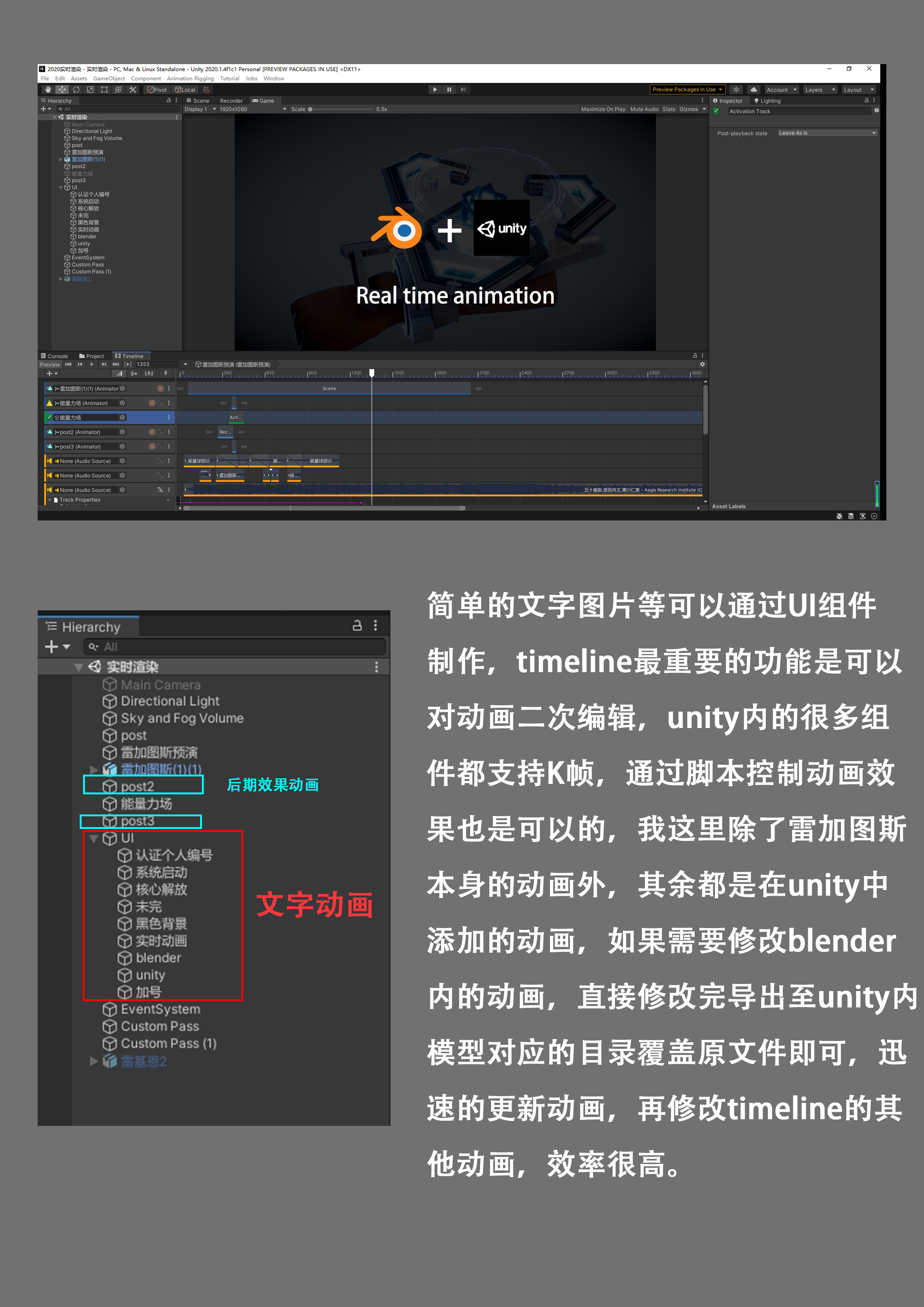This screenshot has height=1307, width=924.
Task: Click the Timeline marker pin icon
Action: click(x=166, y=373)
